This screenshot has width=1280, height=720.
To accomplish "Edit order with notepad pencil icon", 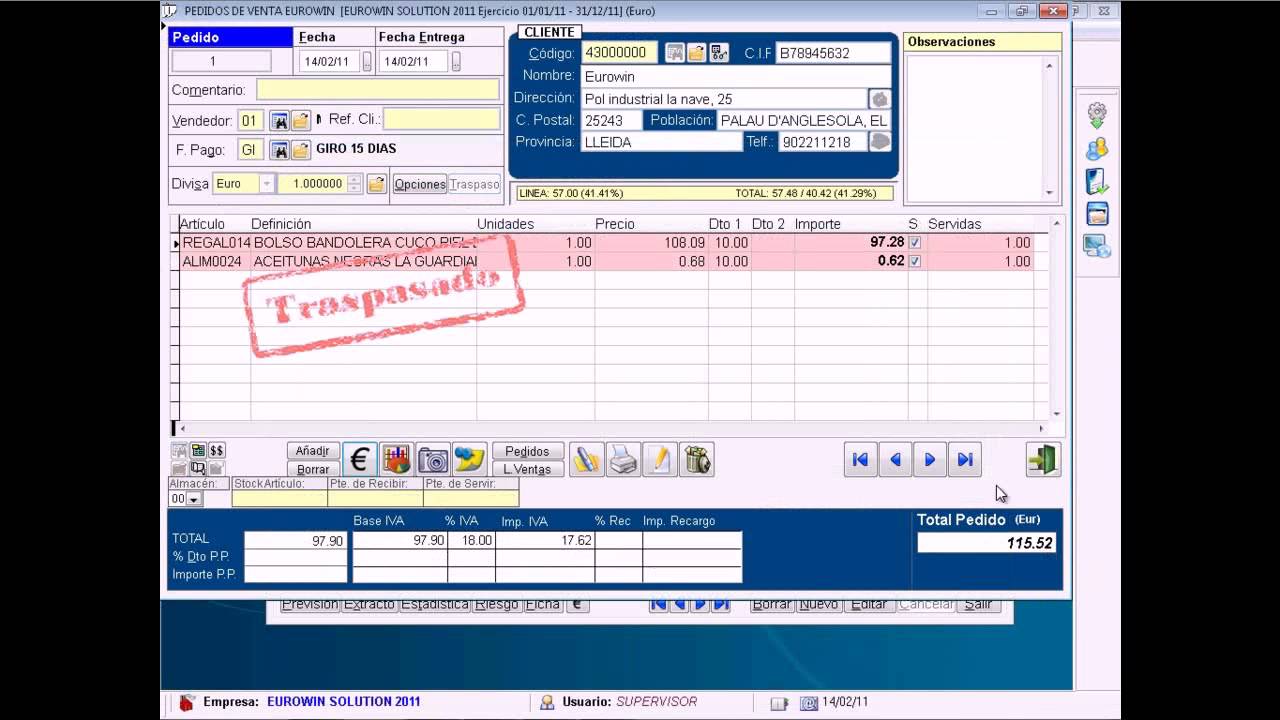I will coord(660,459).
